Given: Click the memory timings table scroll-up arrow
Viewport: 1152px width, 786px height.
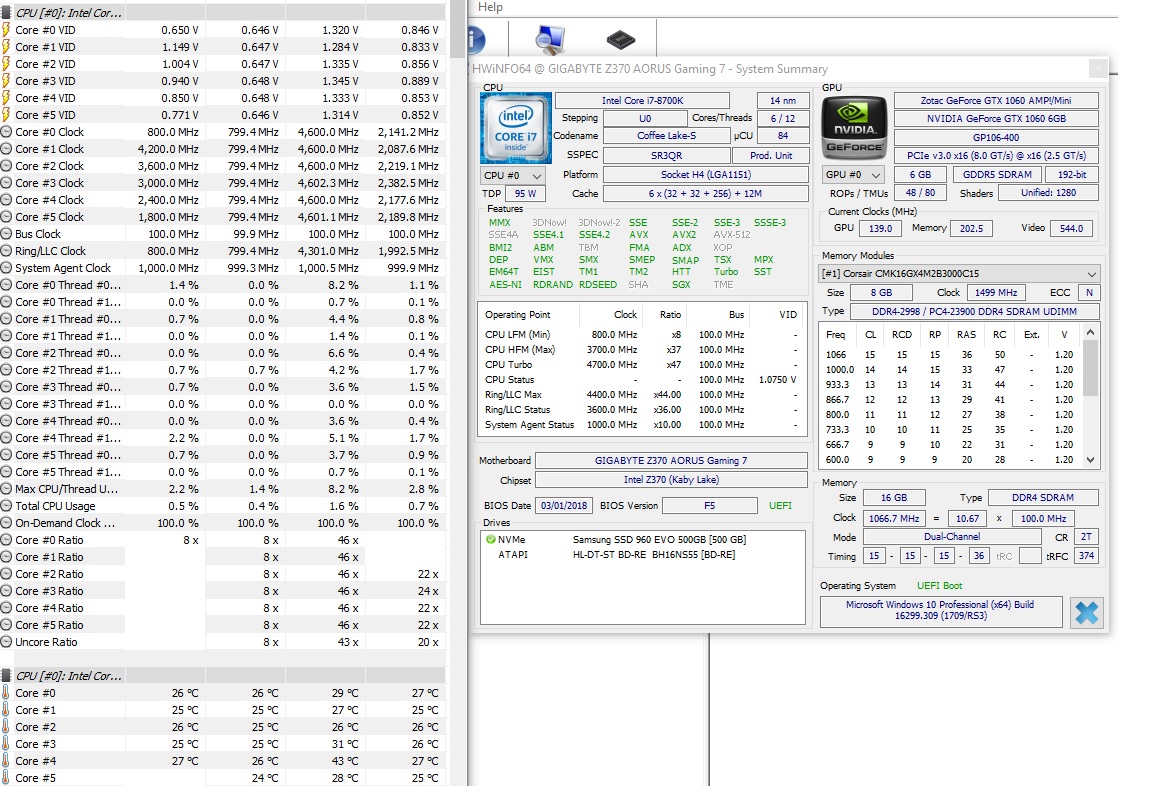Looking at the screenshot, I should [x=1090, y=333].
